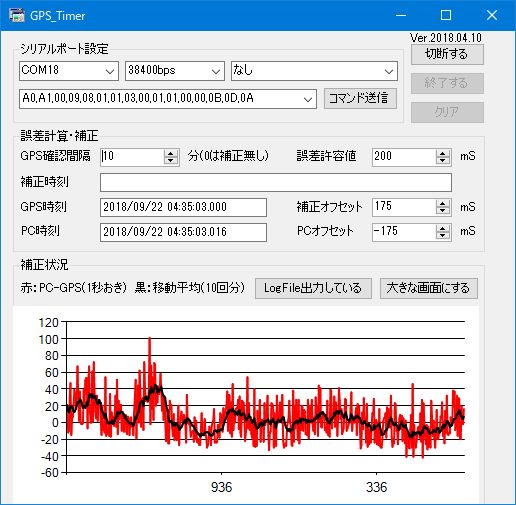Click the GPS_Timer app icon in title bar
The image size is (516, 505).
17,15
